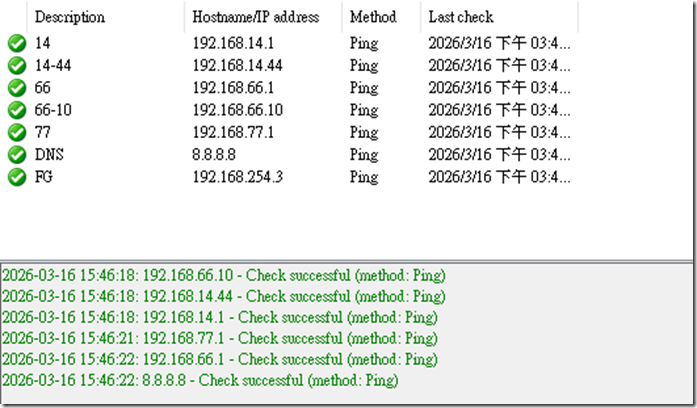
Task: Click status icon for host 77
Action: tap(16, 132)
